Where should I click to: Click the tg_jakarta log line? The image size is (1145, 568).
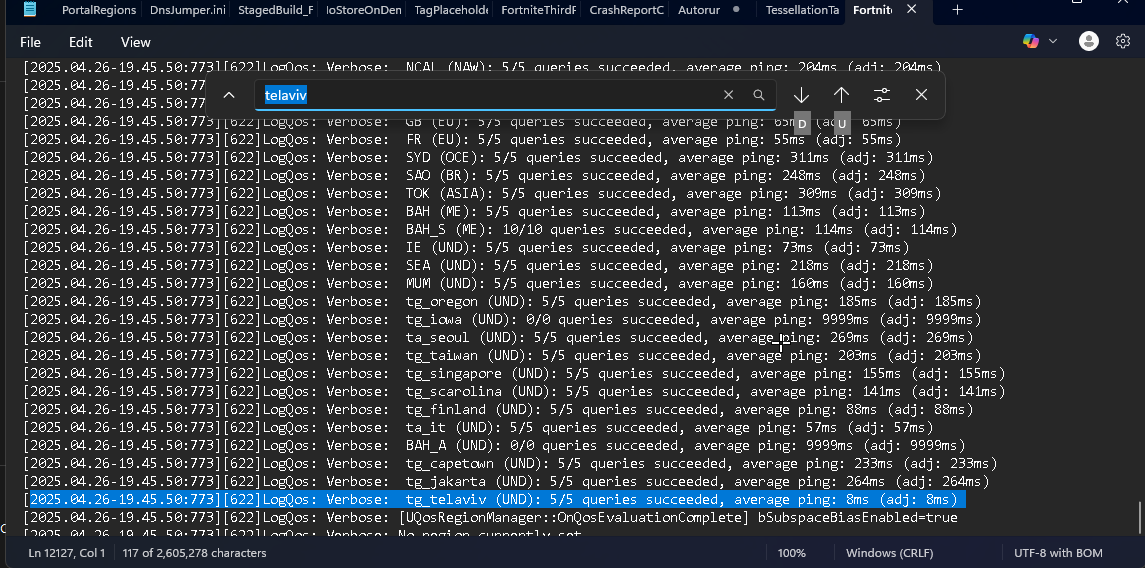[x=506, y=482]
